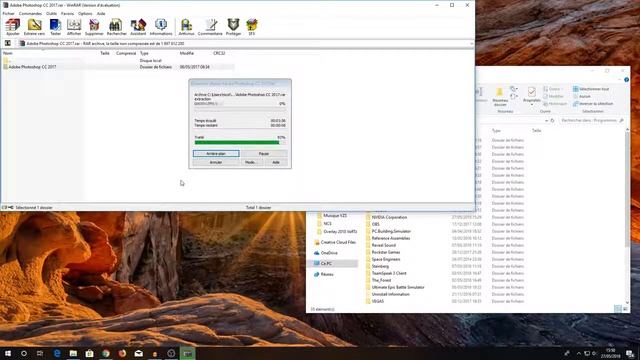Click the Annuler button in extraction dialog
Screen dimensions: 640x360
(x=216, y=162)
